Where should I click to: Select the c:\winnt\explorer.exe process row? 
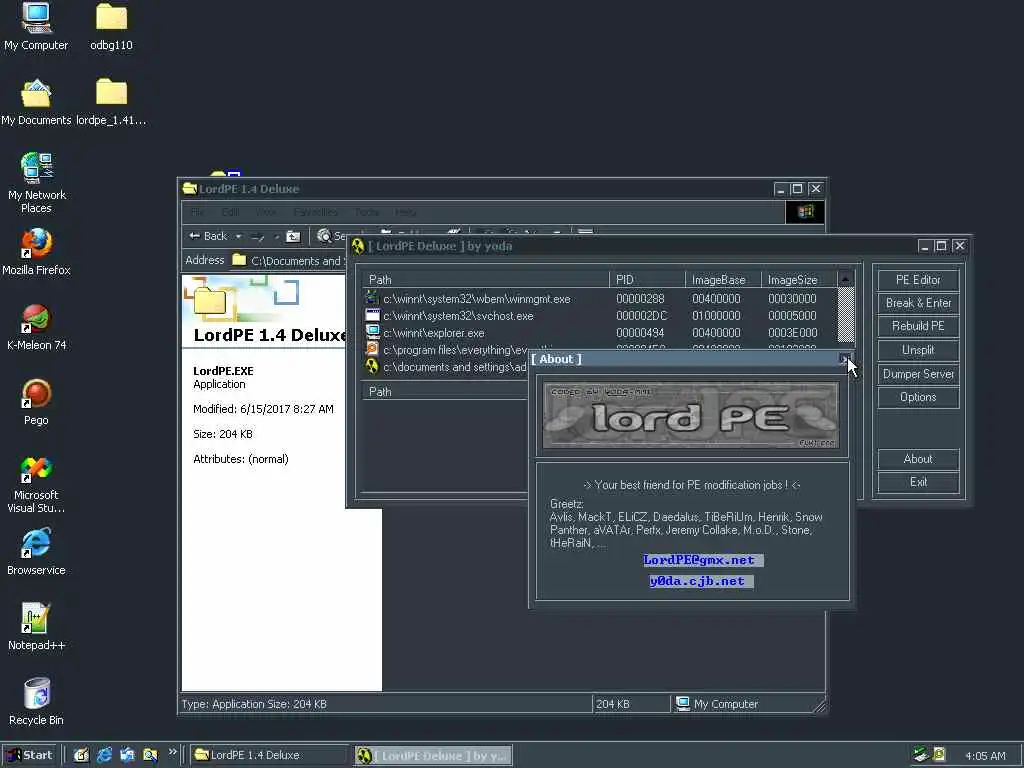pos(600,332)
